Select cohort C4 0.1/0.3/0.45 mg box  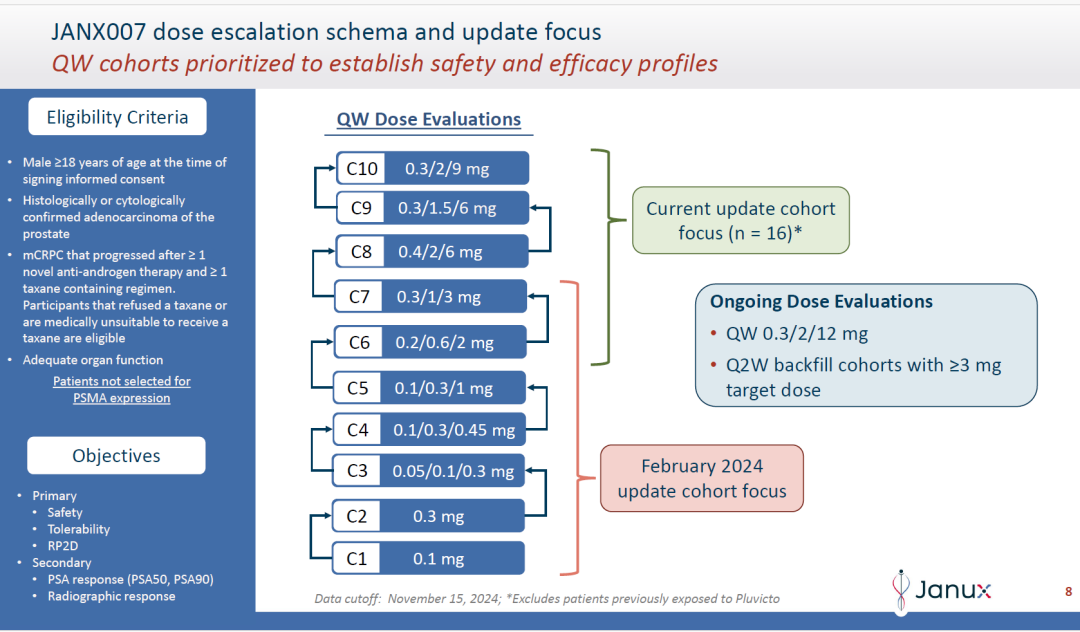[x=429, y=430]
